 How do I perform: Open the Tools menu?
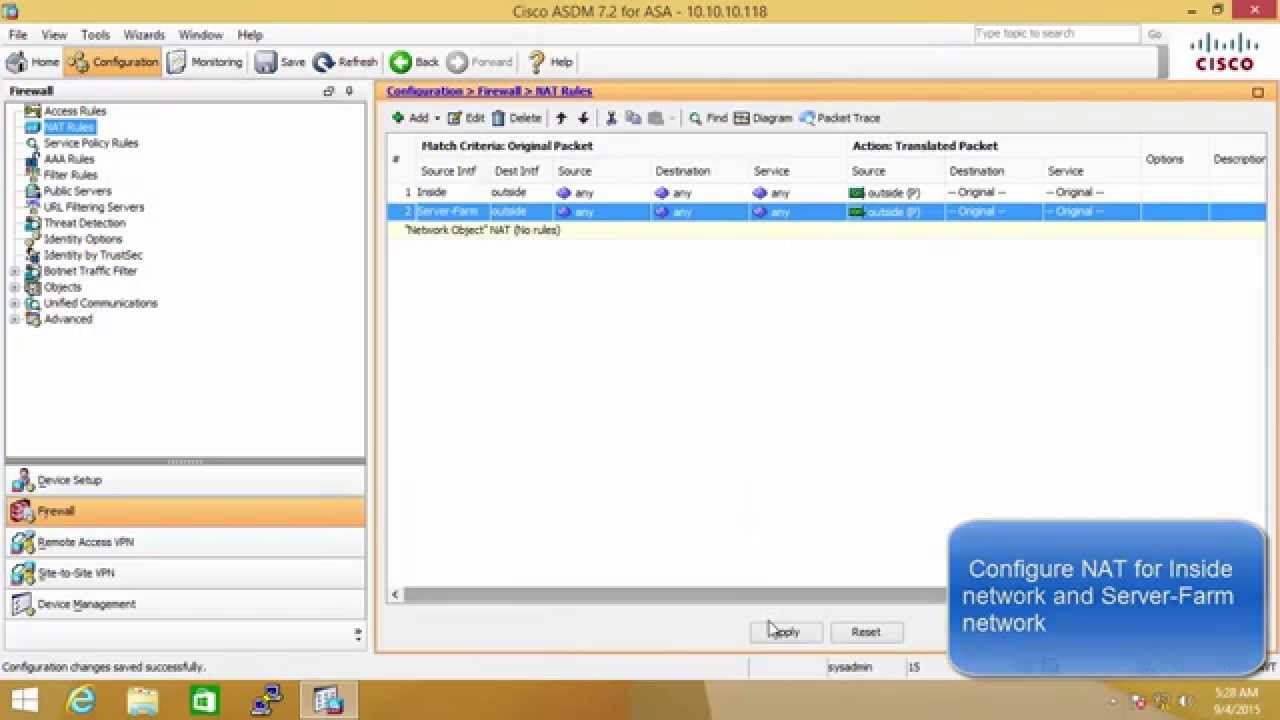tap(95, 34)
